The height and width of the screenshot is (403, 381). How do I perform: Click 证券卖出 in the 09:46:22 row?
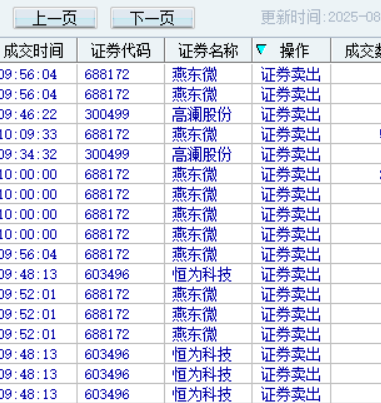pos(291,114)
